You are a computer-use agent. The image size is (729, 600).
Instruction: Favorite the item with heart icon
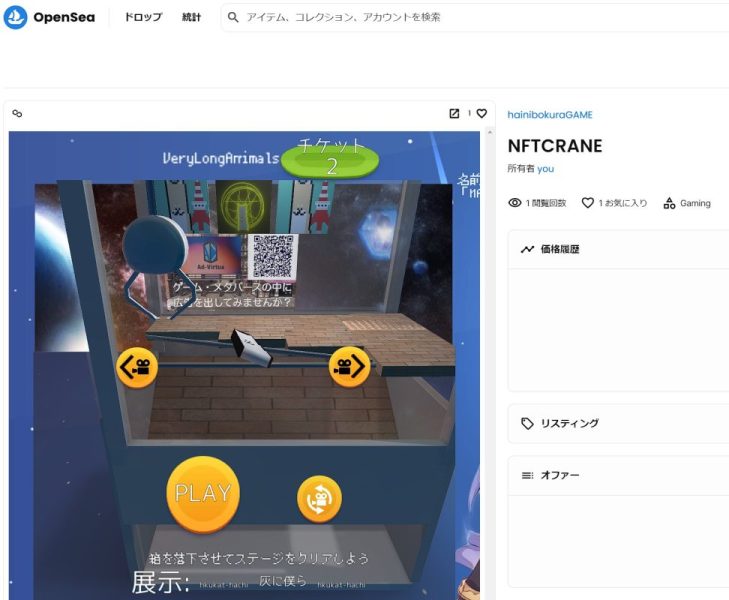(x=482, y=114)
